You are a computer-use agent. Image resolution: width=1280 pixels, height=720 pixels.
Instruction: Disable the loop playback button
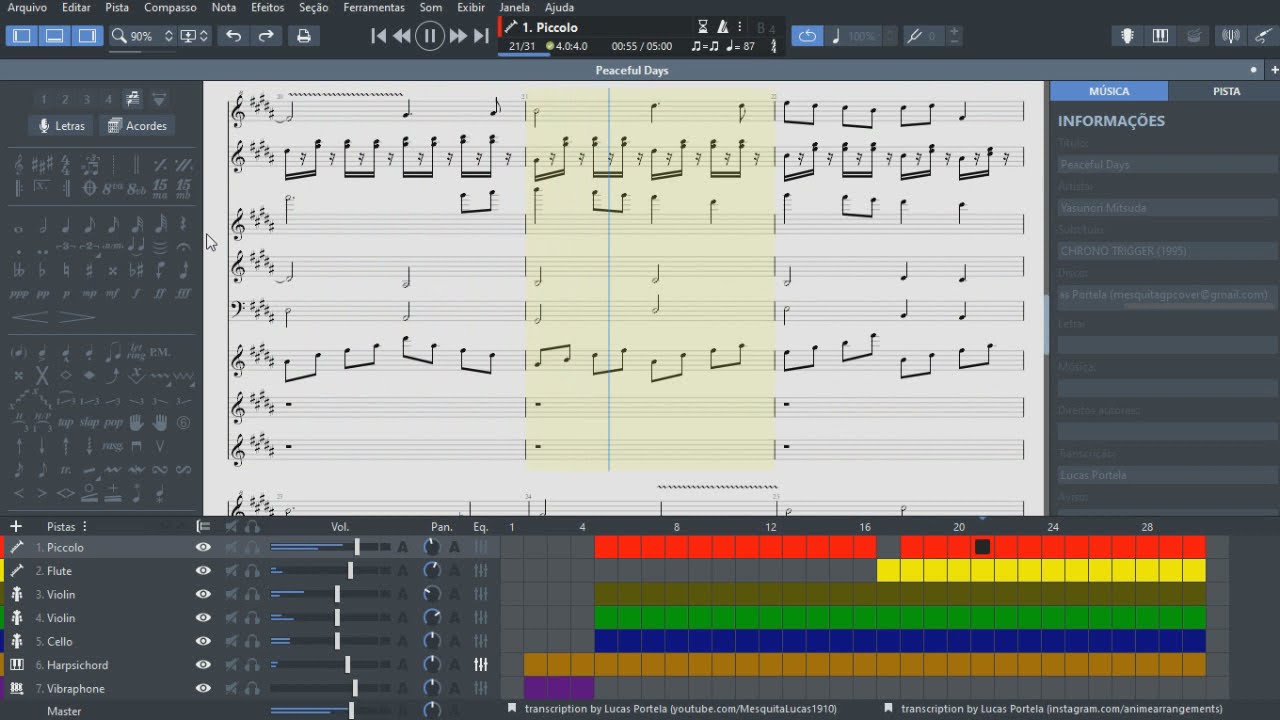point(807,36)
